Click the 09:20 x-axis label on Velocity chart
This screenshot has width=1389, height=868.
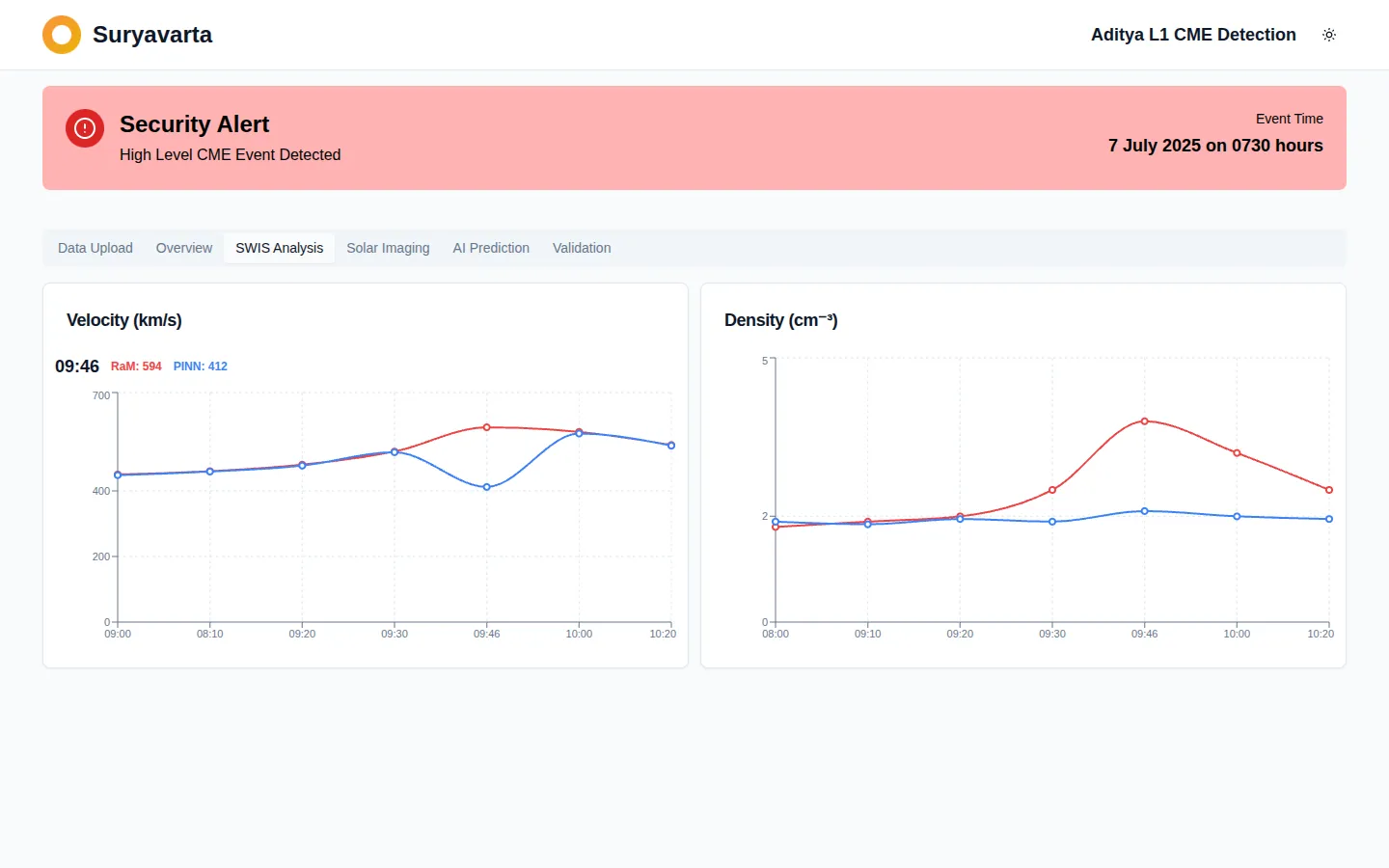point(302,634)
